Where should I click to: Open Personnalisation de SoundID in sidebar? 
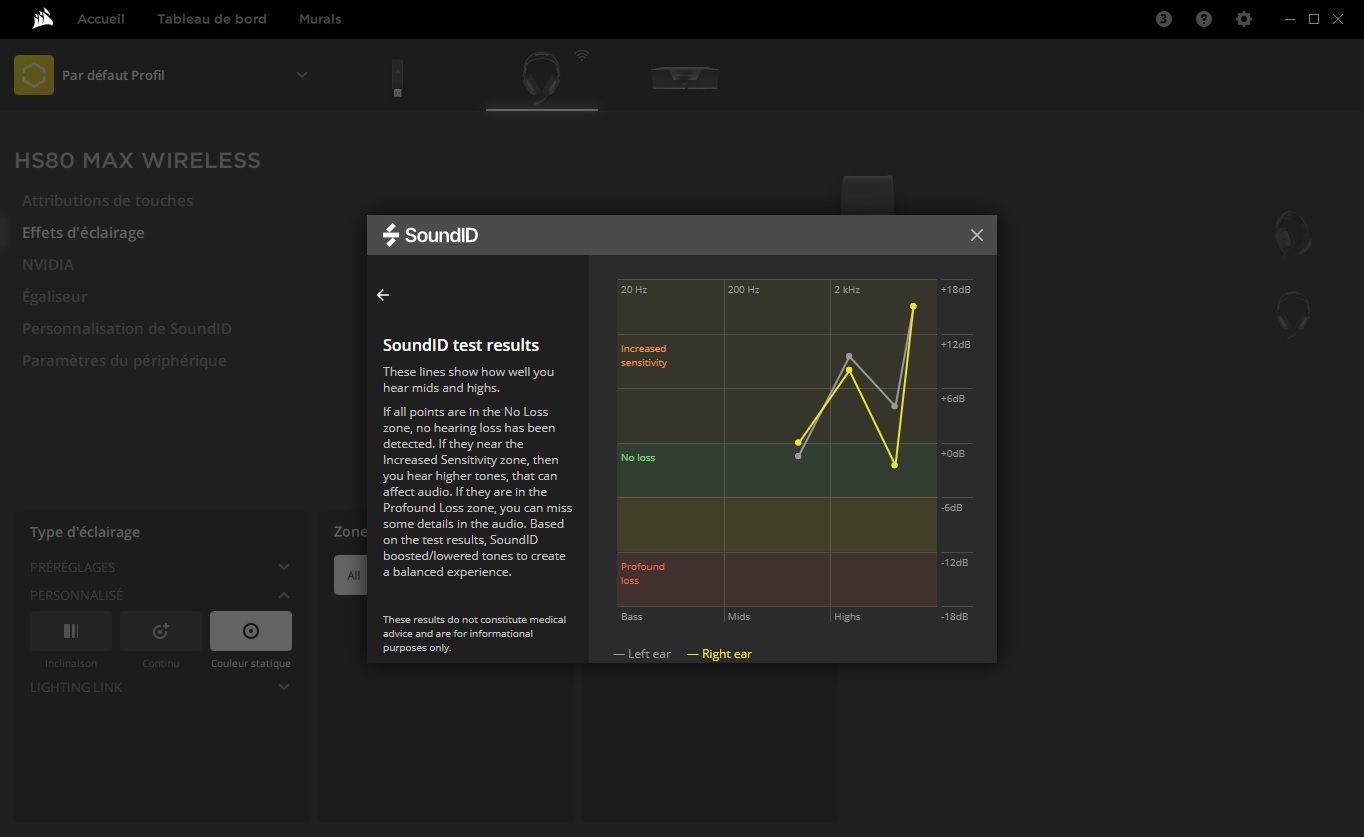click(x=127, y=329)
